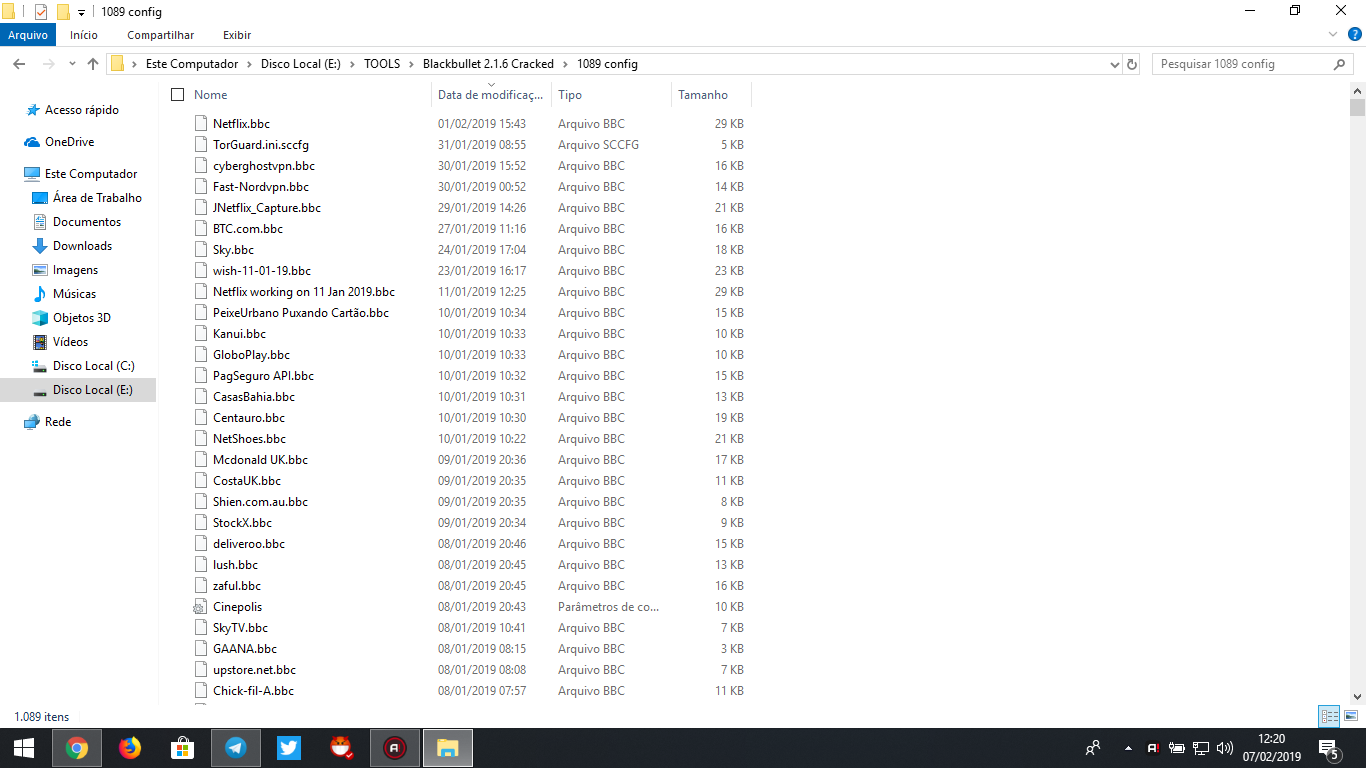Select the Chick-fil-A.bbc file
The width and height of the screenshot is (1366, 768).
tap(253, 691)
